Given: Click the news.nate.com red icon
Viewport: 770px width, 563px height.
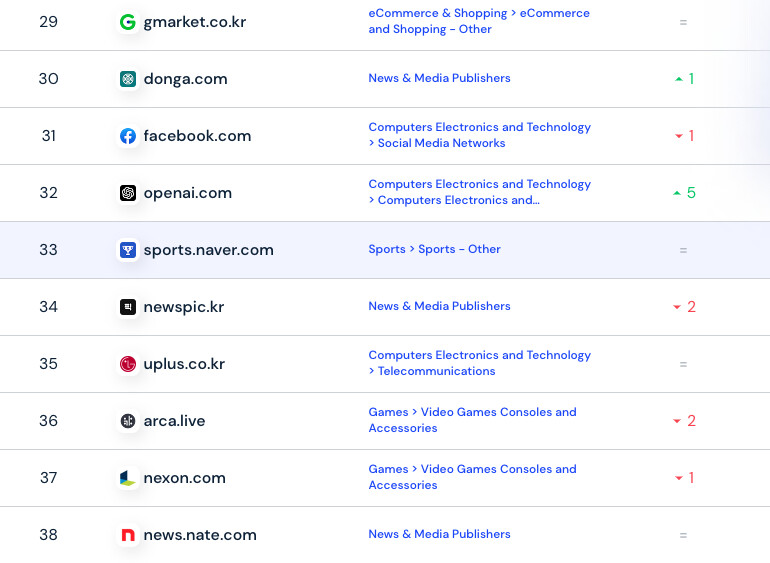Looking at the screenshot, I should point(128,535).
